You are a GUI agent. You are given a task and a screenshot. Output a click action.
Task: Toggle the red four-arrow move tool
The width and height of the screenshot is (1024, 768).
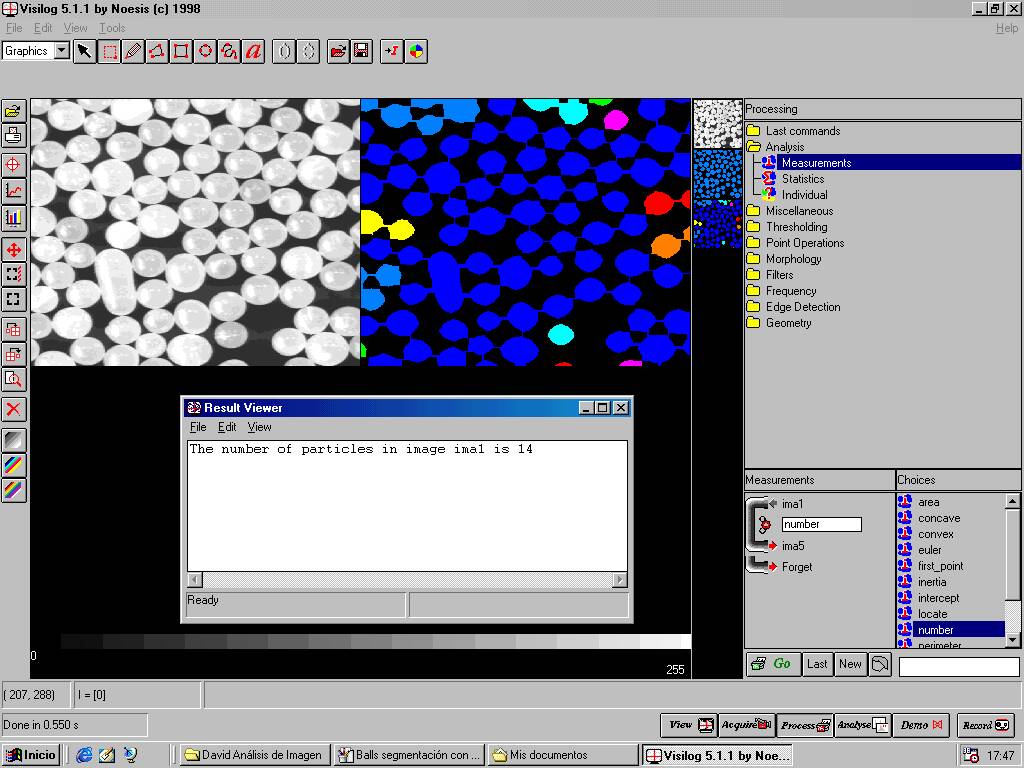[13, 250]
